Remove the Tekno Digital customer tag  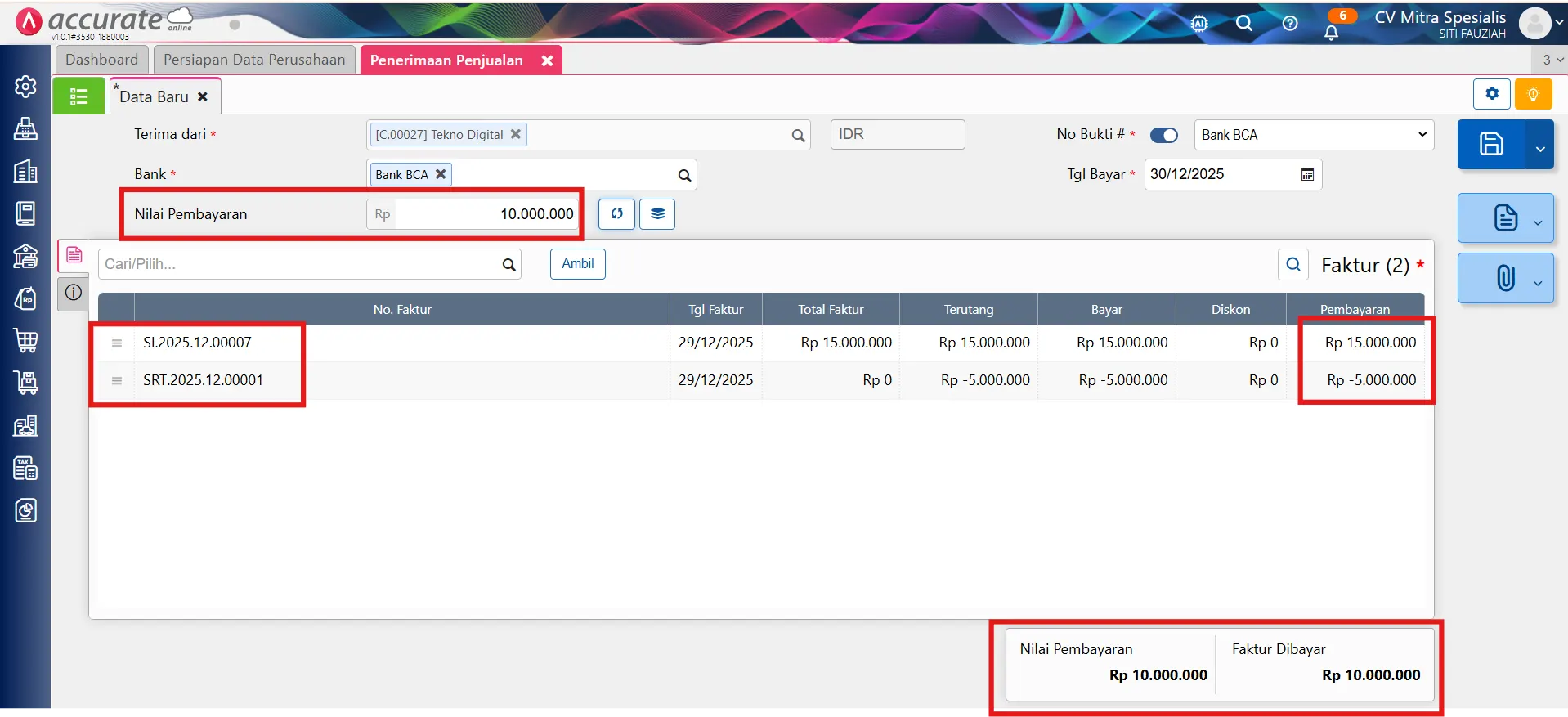516,134
